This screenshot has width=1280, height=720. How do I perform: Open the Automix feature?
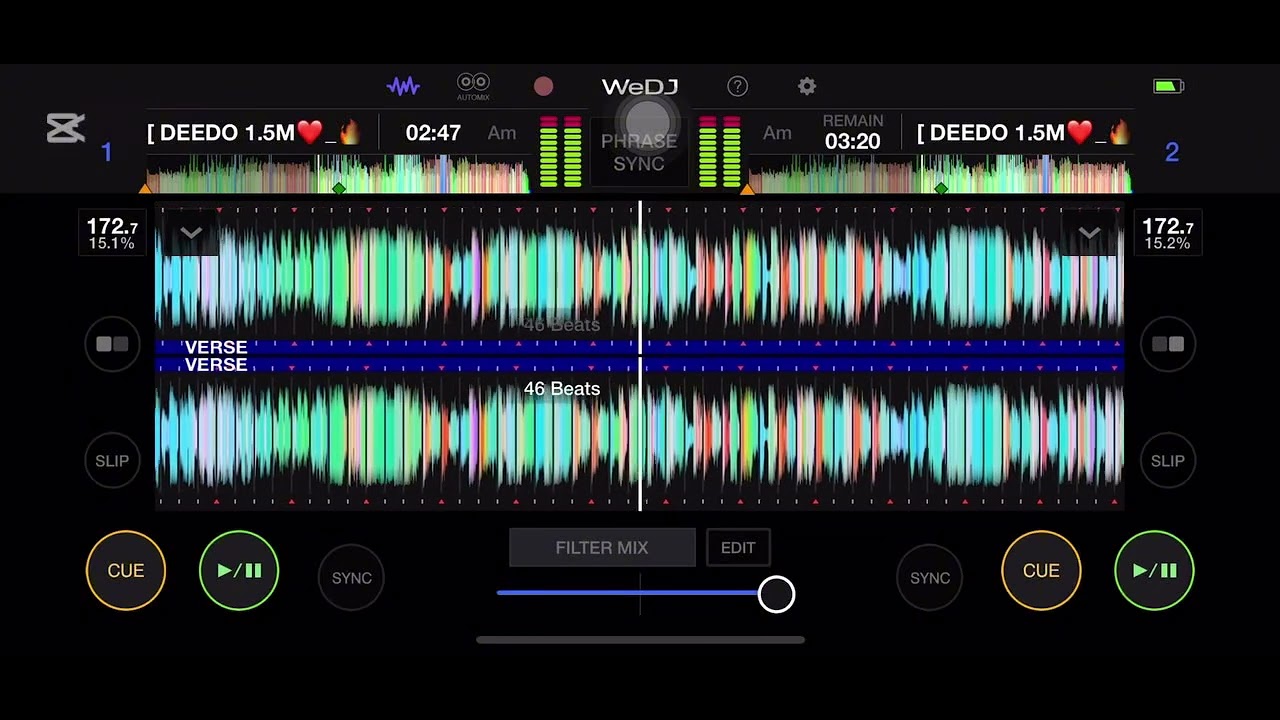pyautogui.click(x=473, y=86)
